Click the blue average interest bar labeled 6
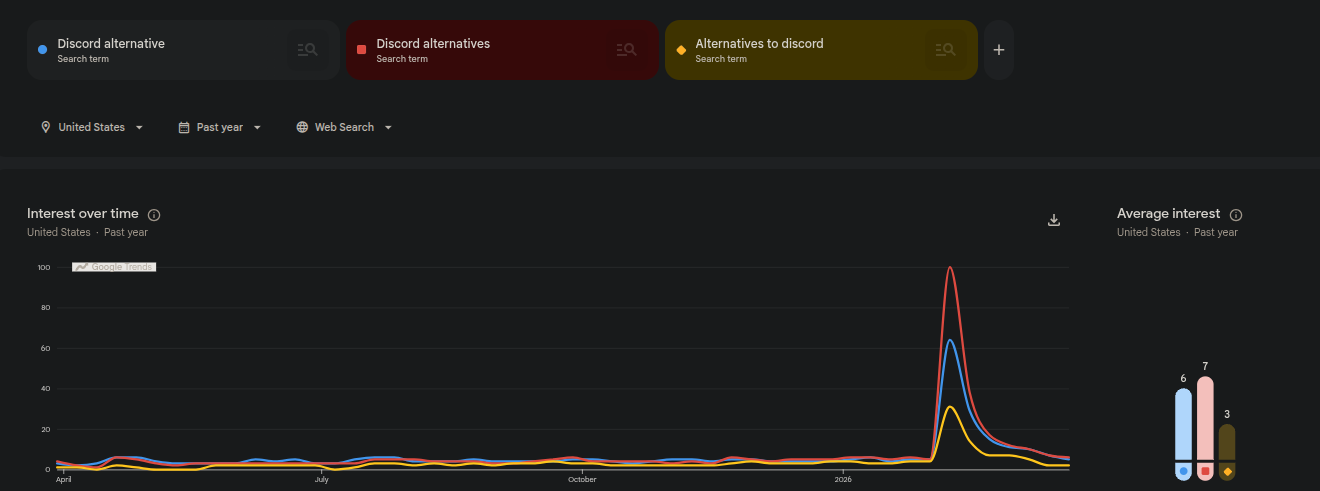 tap(1183, 425)
